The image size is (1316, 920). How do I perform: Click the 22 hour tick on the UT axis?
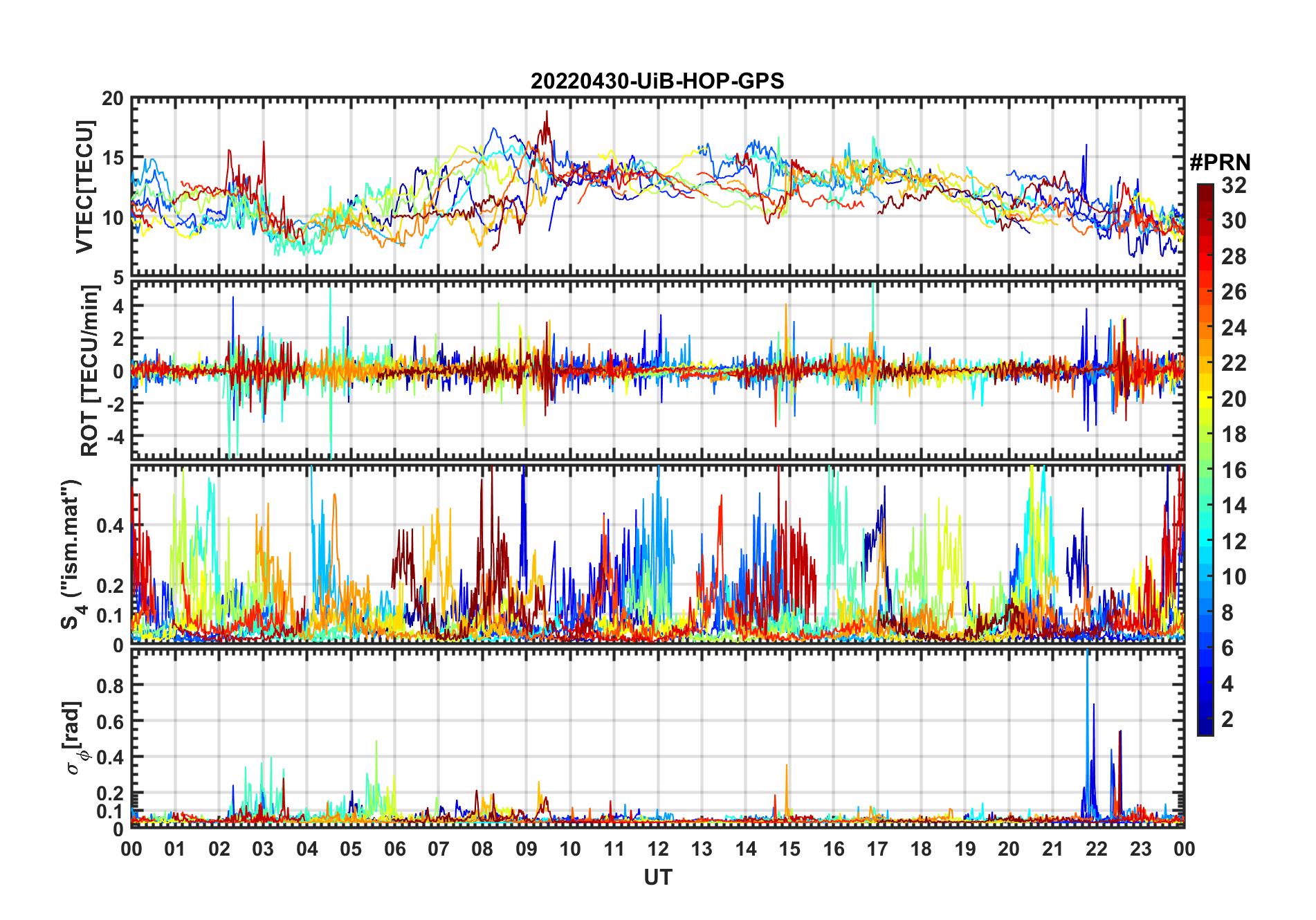click(1096, 849)
